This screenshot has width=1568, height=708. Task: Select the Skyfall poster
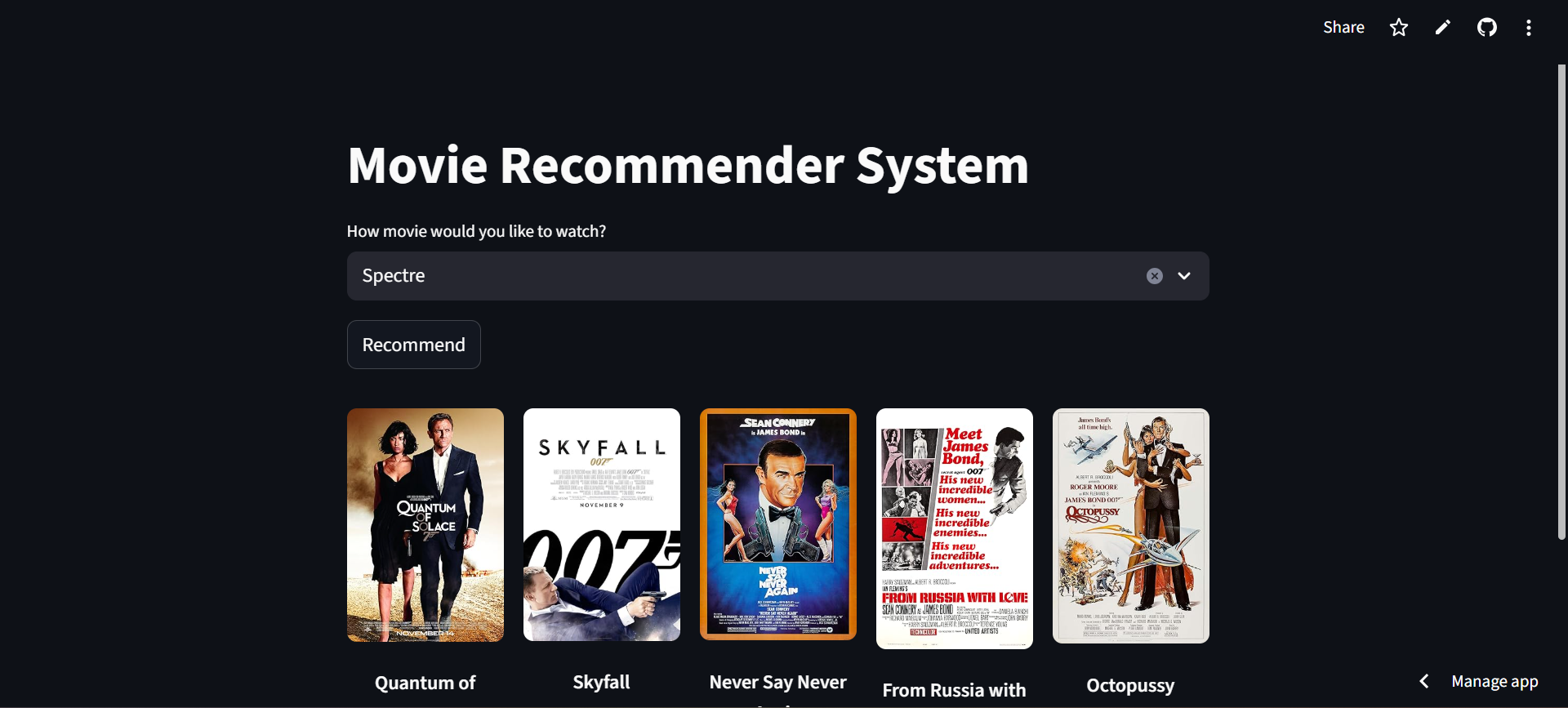coord(602,525)
